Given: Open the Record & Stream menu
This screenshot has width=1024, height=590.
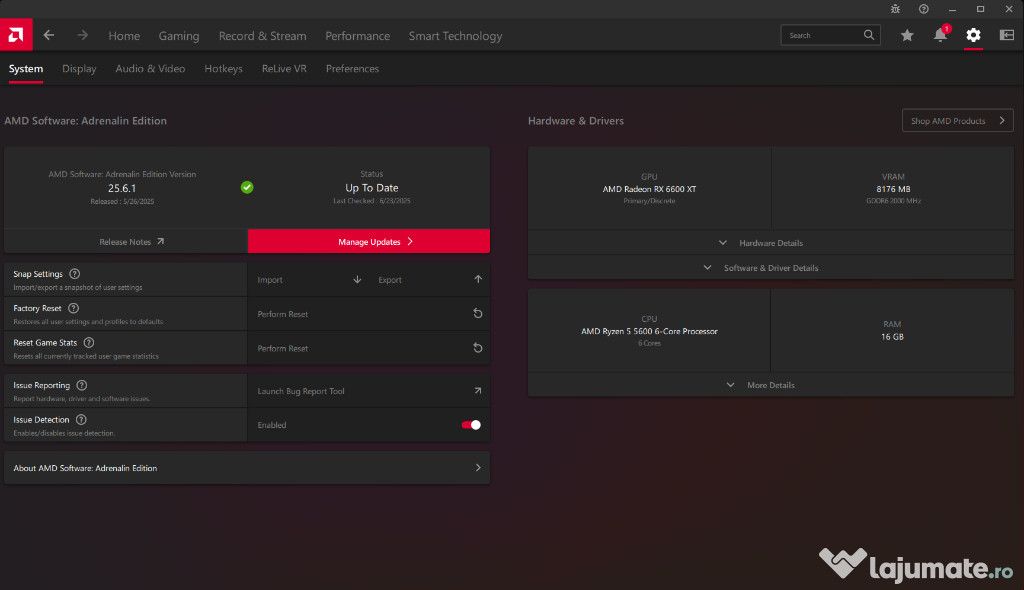Looking at the screenshot, I should pos(263,36).
